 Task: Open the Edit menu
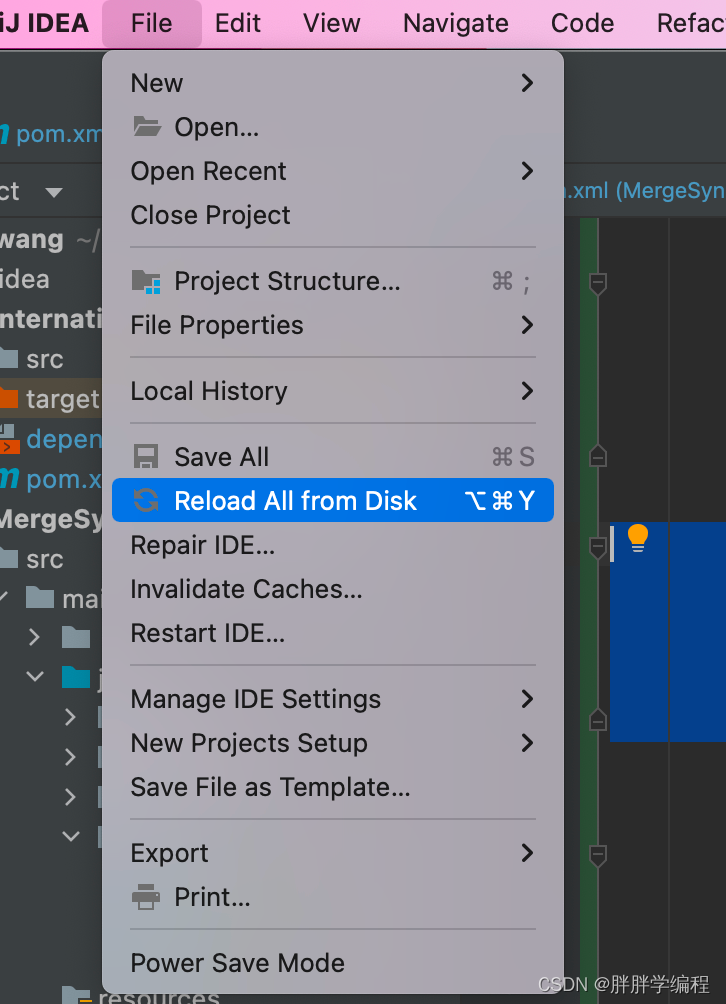(x=238, y=23)
